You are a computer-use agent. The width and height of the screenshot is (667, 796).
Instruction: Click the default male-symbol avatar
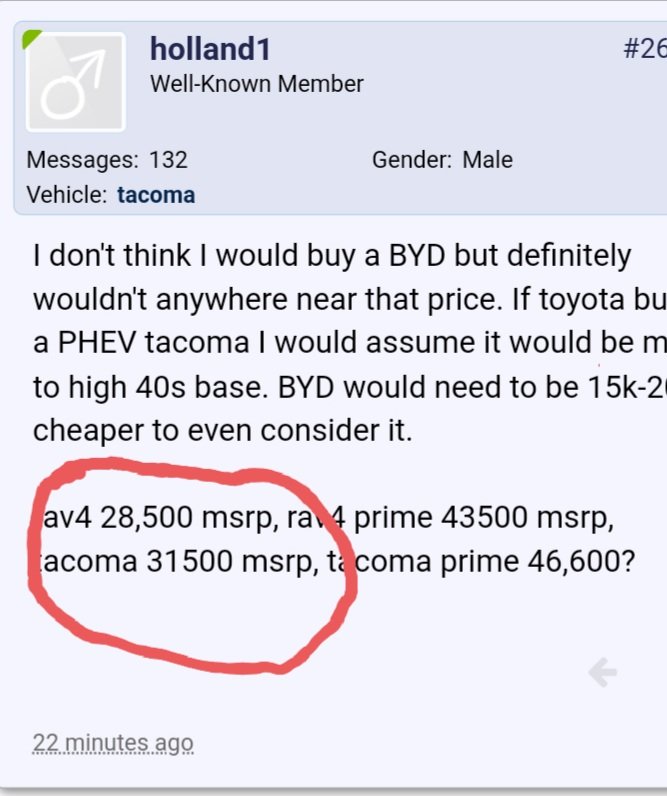(76, 82)
